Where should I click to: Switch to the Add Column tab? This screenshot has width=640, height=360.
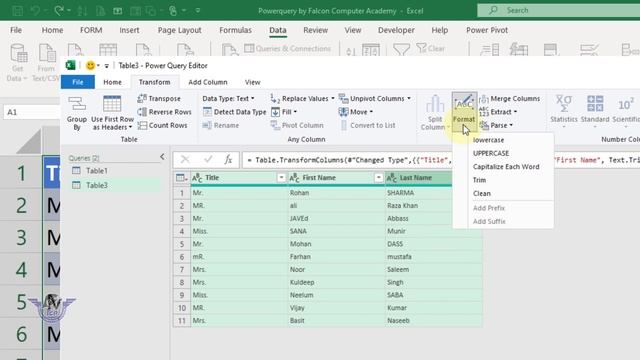pyautogui.click(x=208, y=82)
